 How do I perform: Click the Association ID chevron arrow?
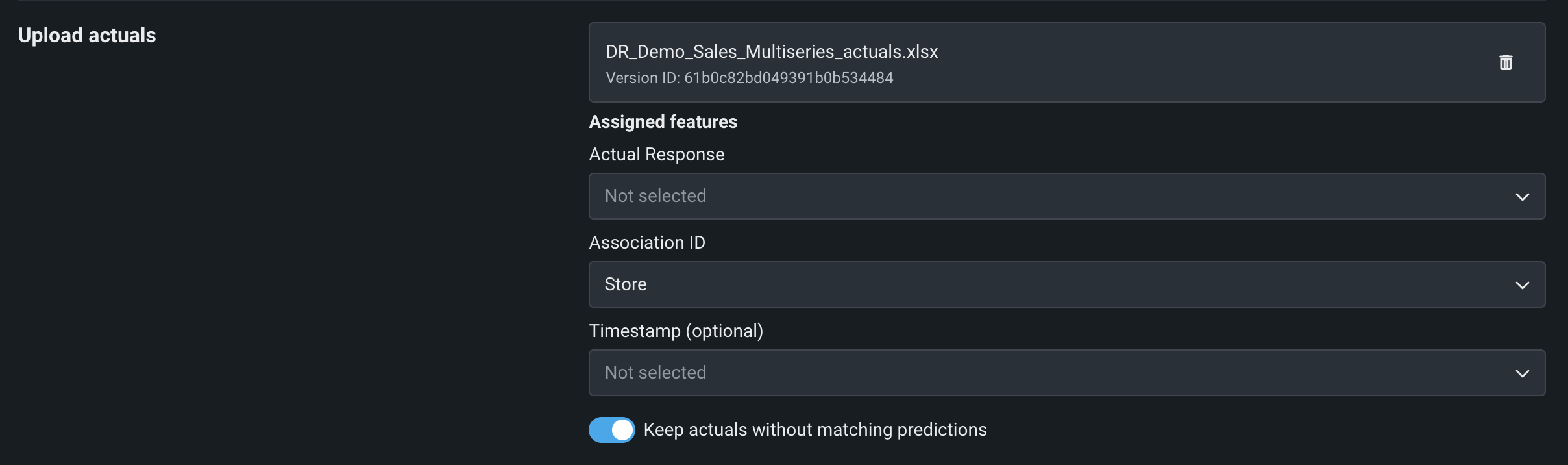click(1522, 285)
